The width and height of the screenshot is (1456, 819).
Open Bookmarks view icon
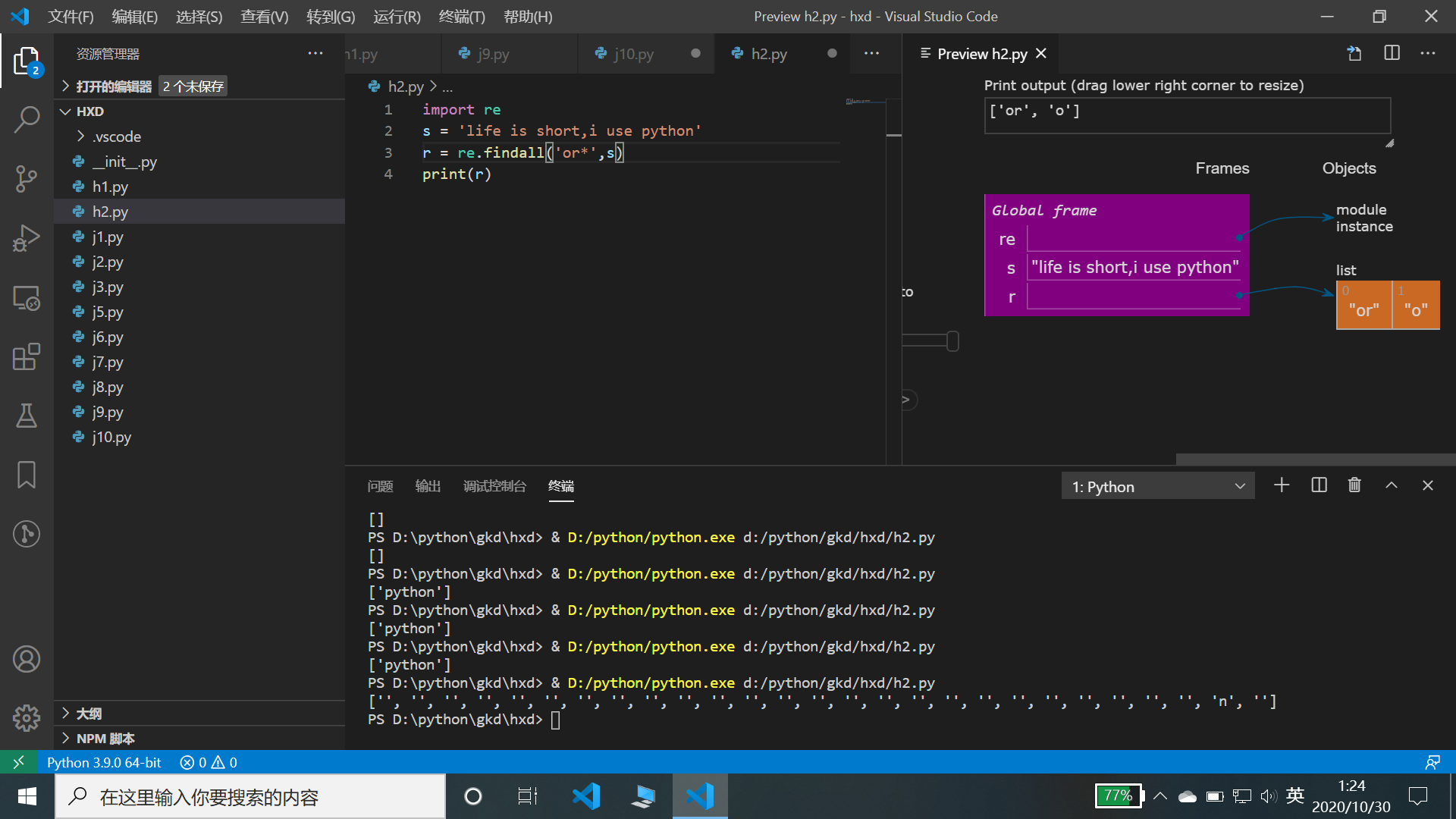[27, 475]
